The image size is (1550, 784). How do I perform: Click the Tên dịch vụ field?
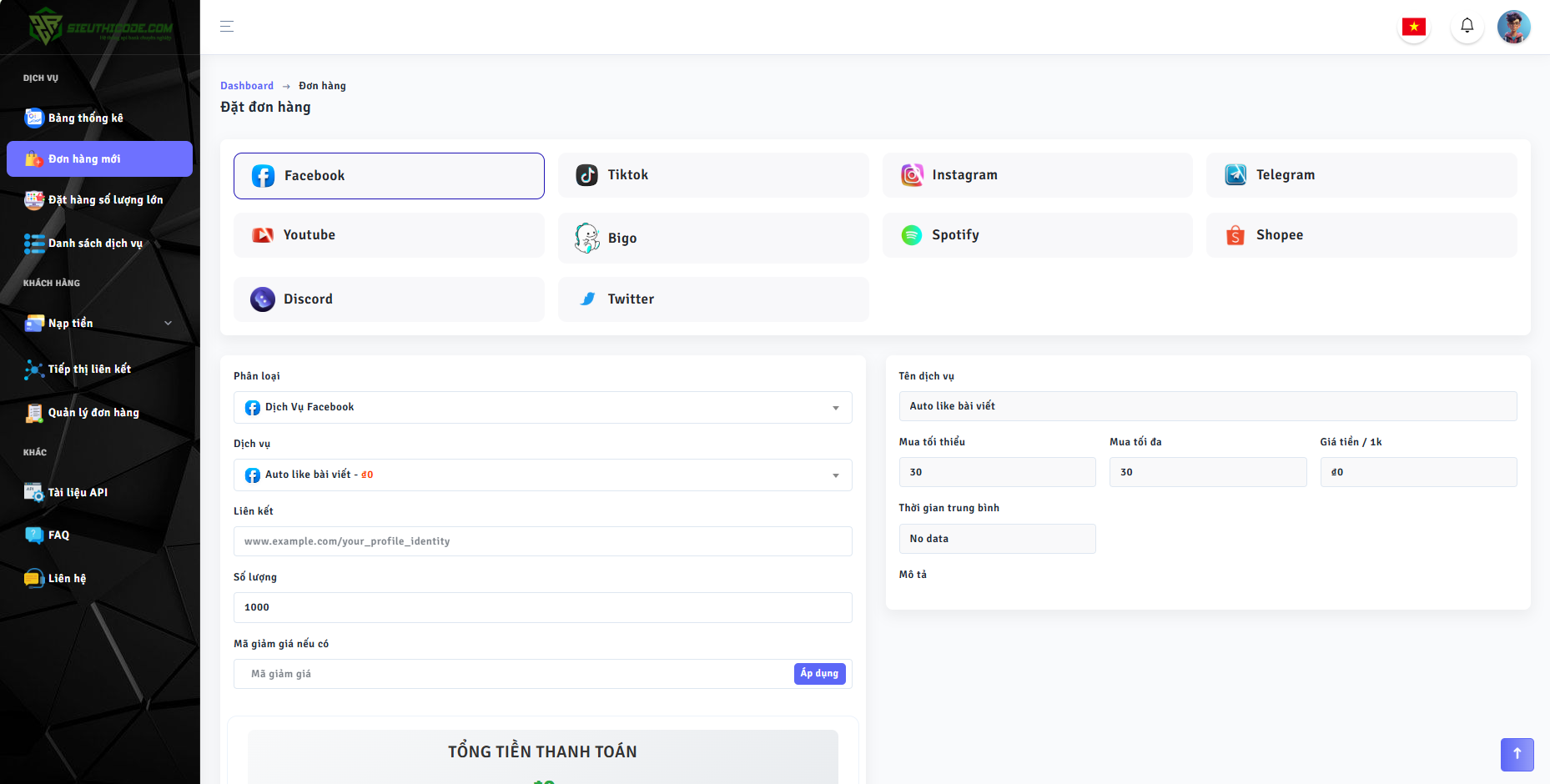1208,406
